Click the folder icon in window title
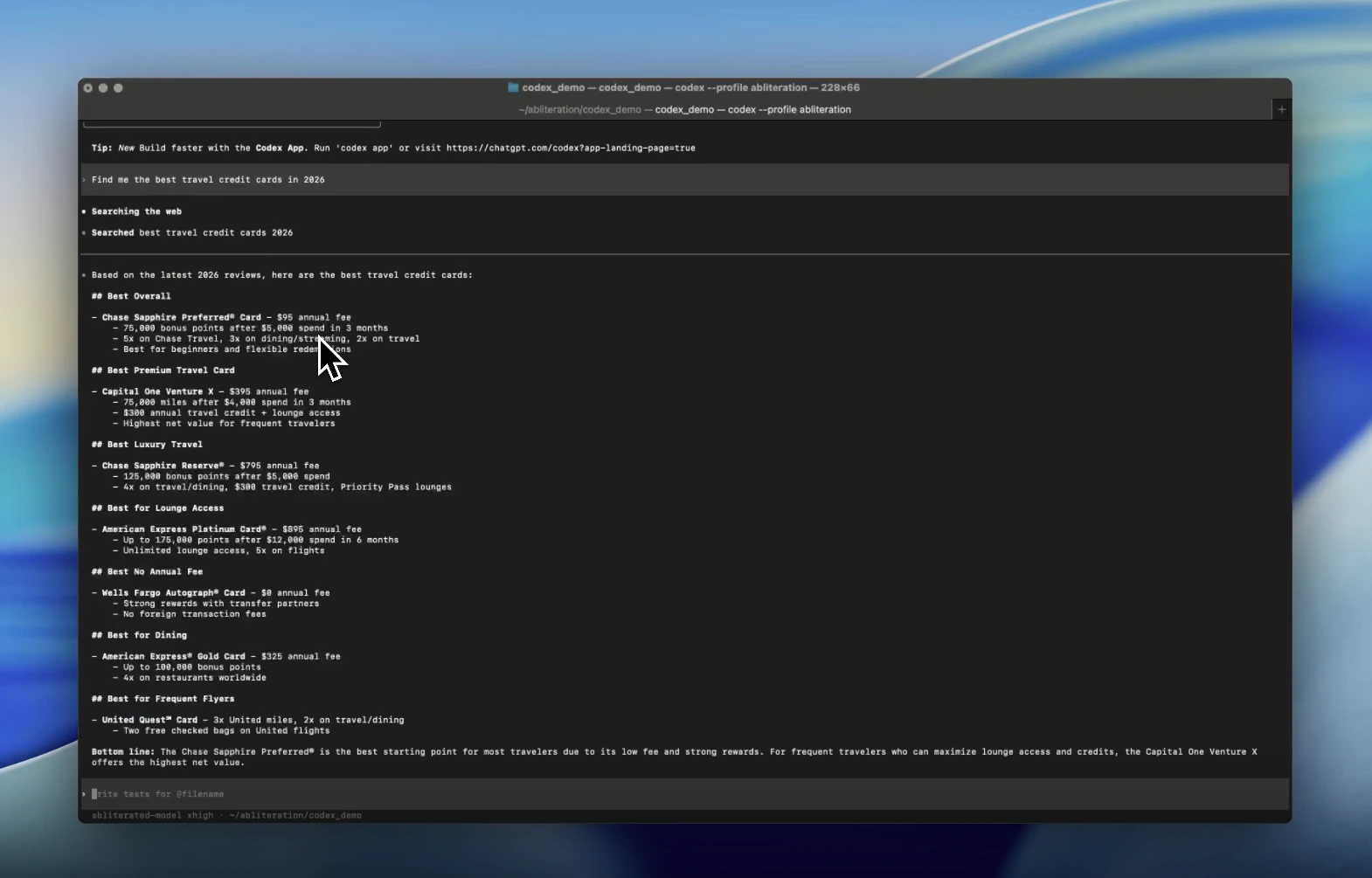This screenshot has height=878, width=1372. pos(514,87)
